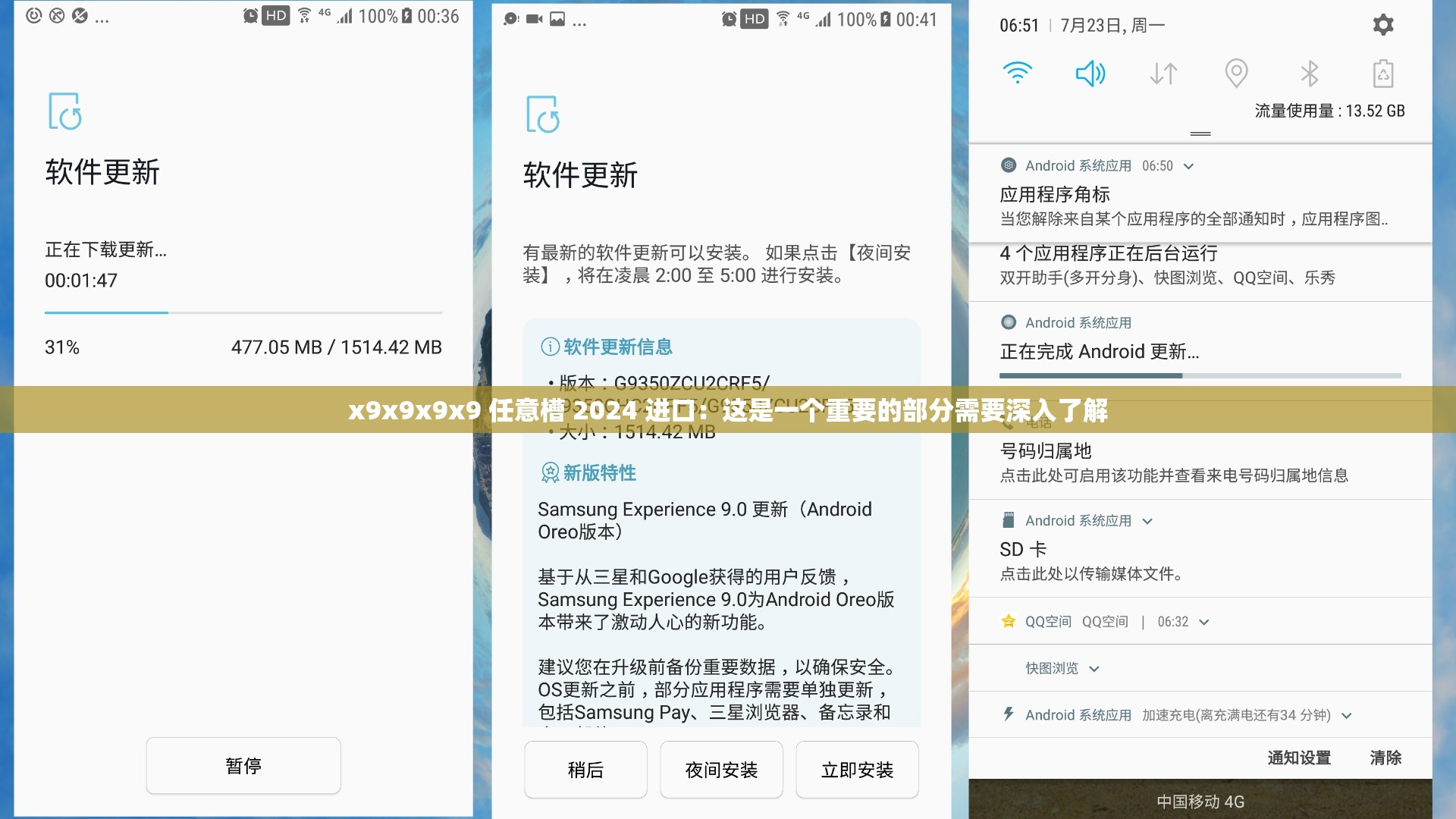
Task: Tap the 7月23日, 周一 date
Action: 1112,26
